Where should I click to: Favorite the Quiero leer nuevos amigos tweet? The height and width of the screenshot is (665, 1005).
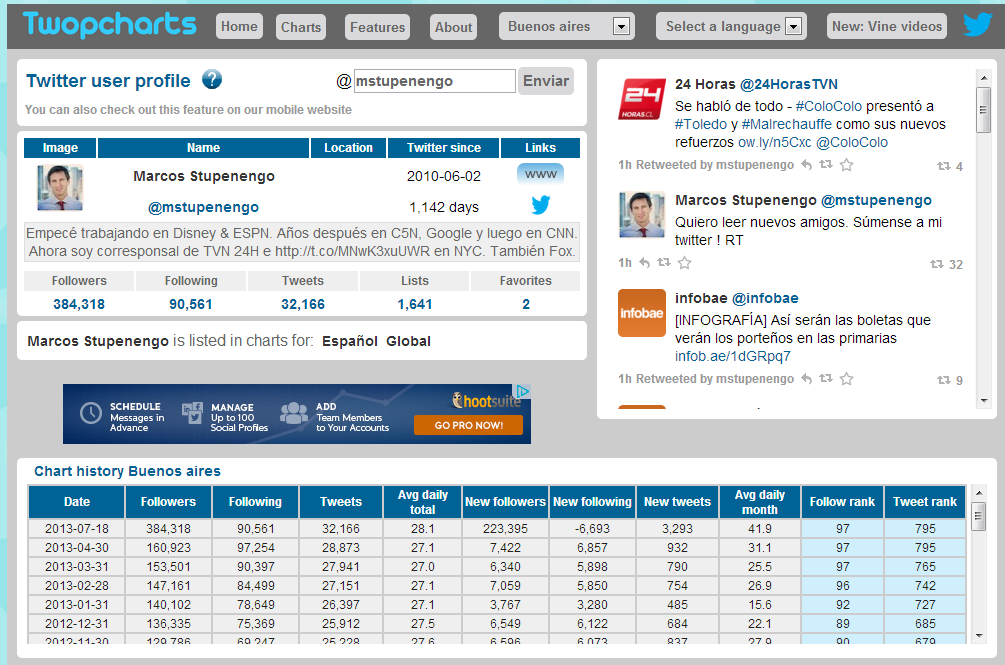click(x=685, y=263)
